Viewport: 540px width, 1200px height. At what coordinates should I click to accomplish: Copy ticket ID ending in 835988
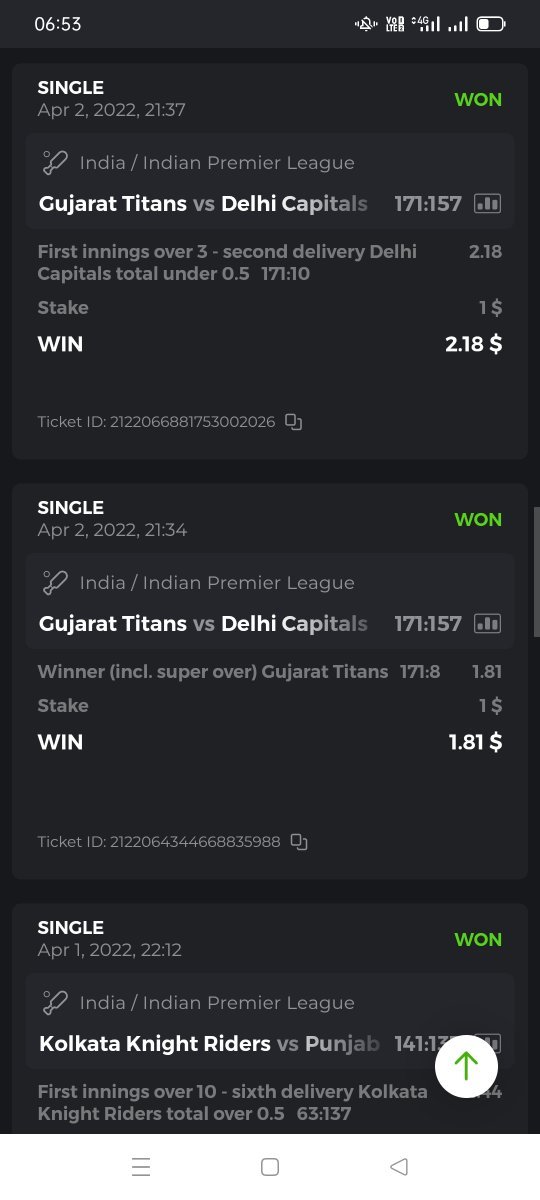click(x=298, y=842)
